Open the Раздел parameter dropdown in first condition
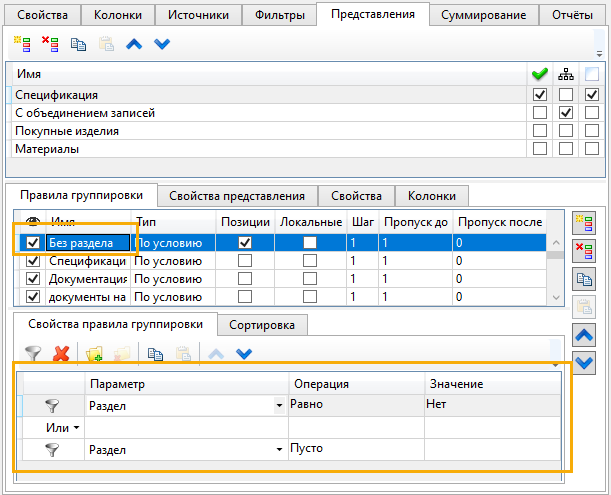This screenshot has height=495, width=611. (278, 406)
